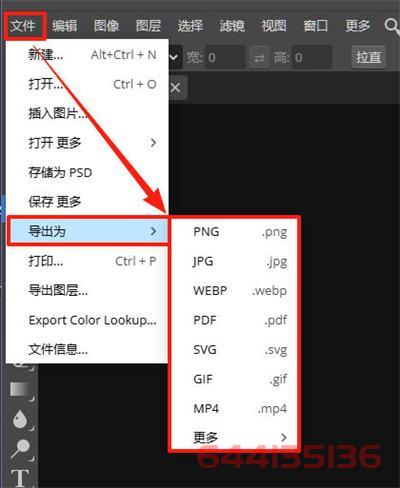Select the Type tool icon
The image size is (400, 488).
19,477
